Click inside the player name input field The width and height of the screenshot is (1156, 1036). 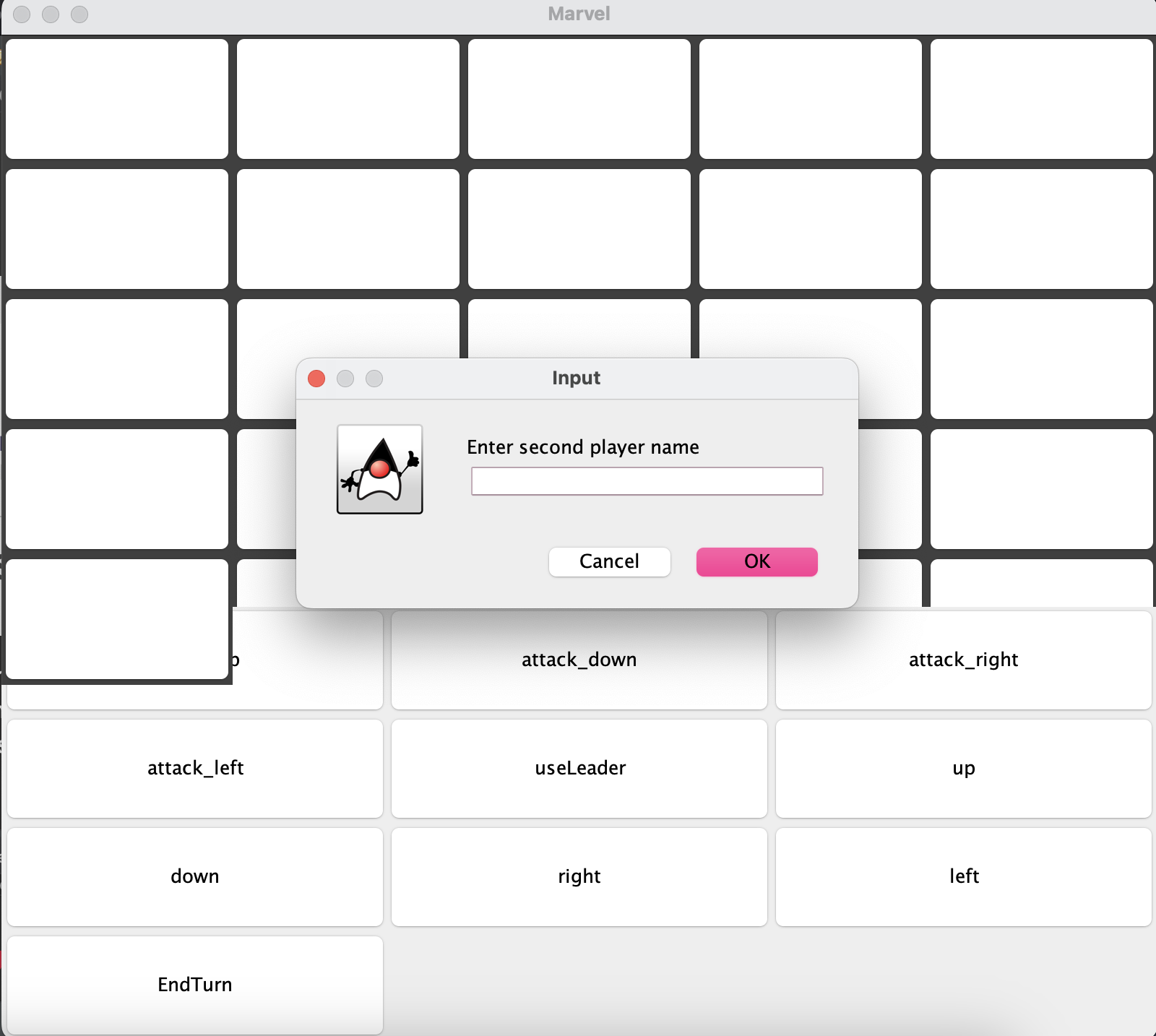pyautogui.click(x=647, y=480)
